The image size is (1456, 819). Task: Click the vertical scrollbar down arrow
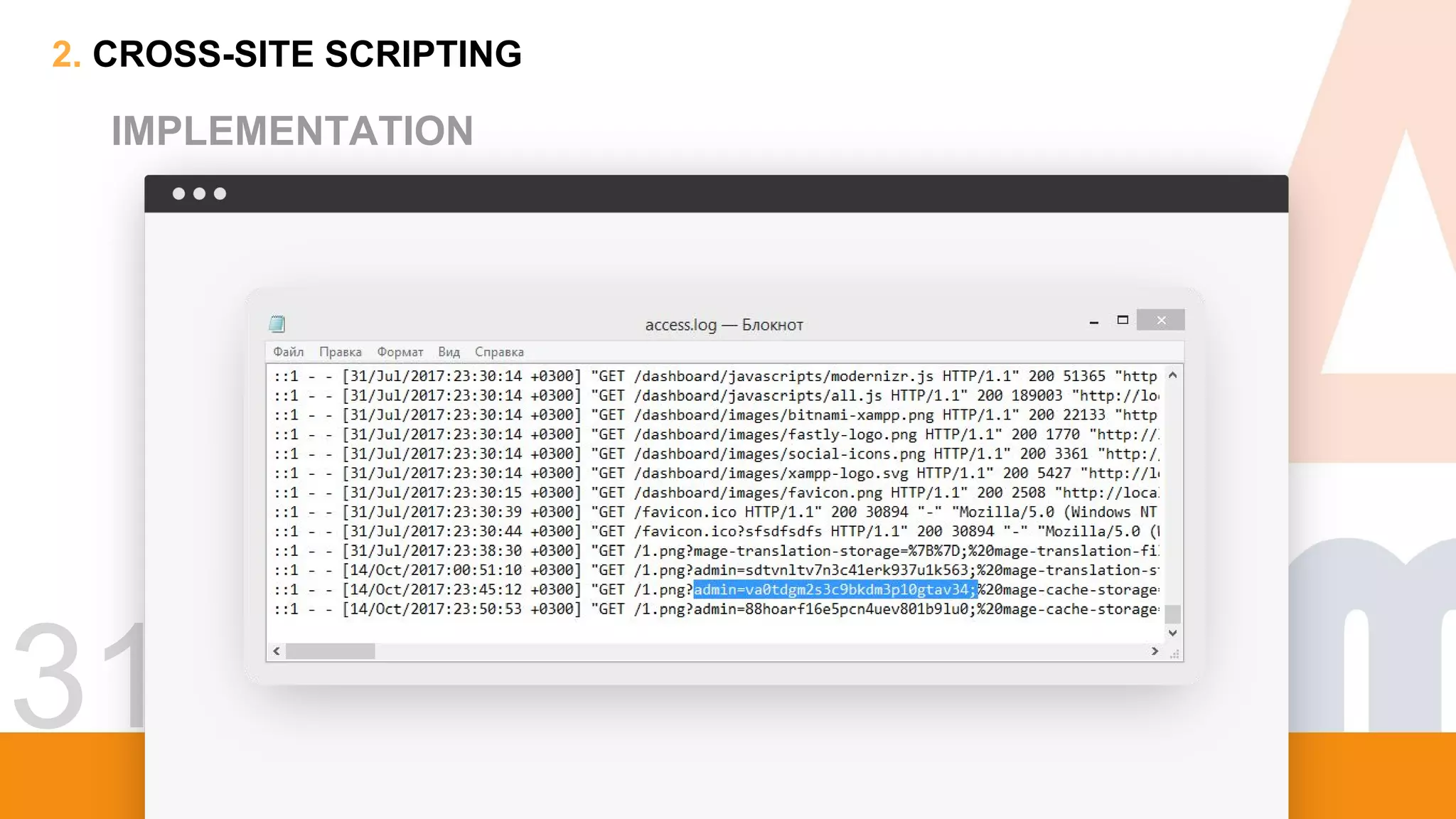tap(1172, 633)
